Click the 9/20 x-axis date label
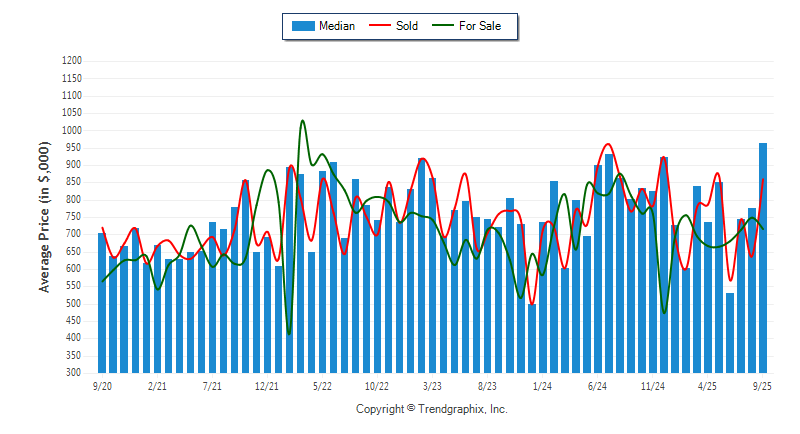Viewport: 800px width, 434px height. click(x=102, y=385)
